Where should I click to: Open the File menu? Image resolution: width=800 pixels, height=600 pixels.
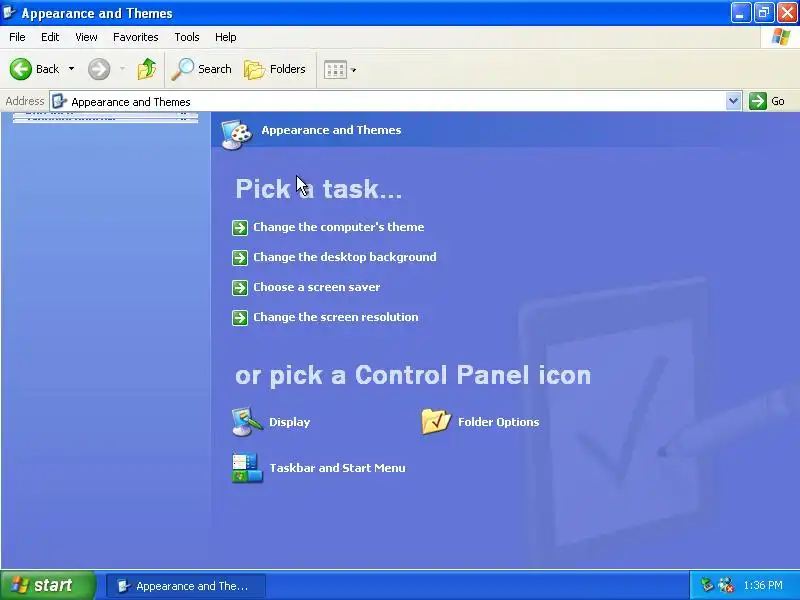17,37
